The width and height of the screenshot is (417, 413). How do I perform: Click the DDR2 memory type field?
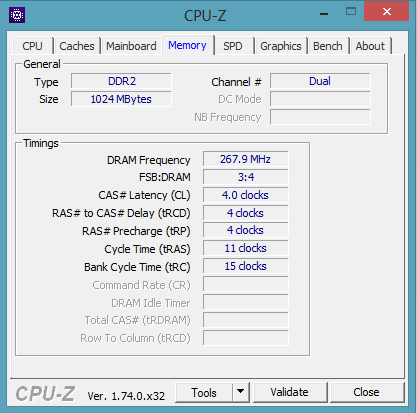click(121, 81)
